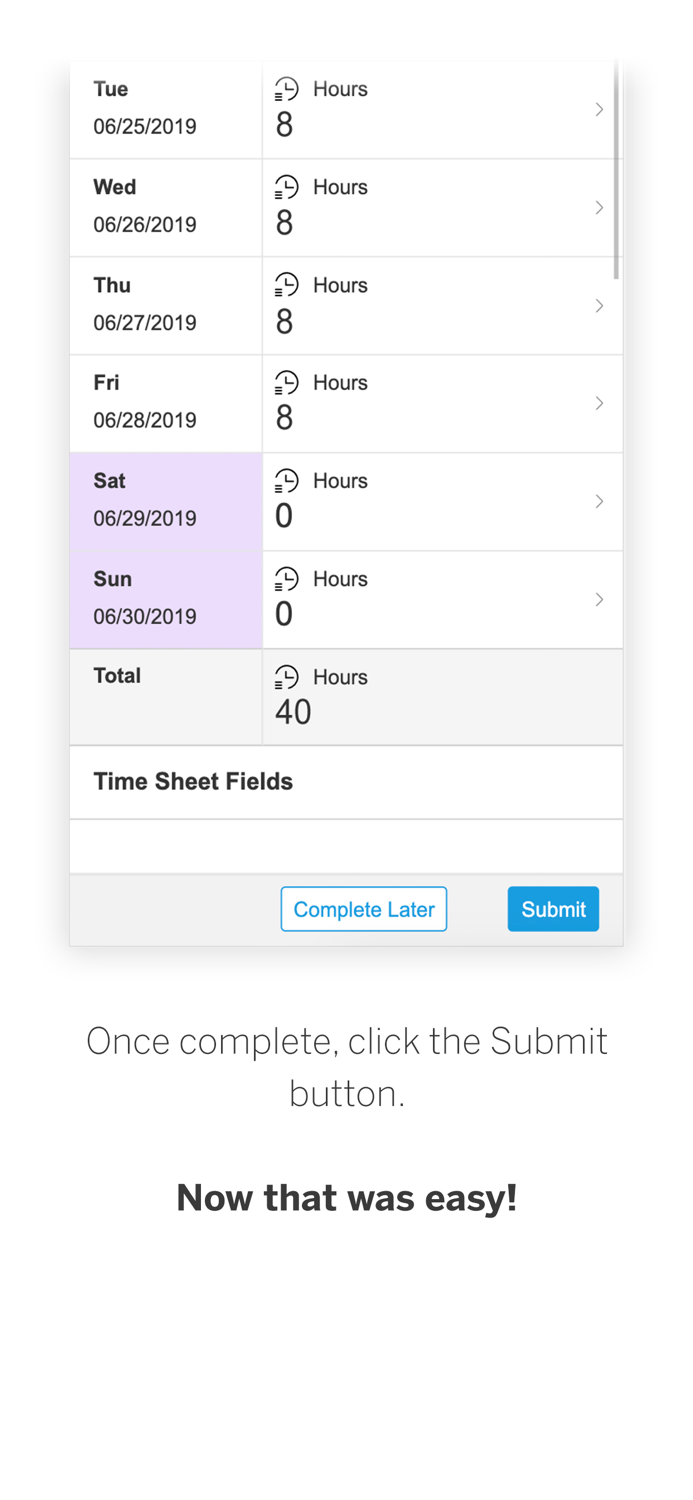Open Sunday's entry via its chevron
693x1500 pixels.
[600, 599]
